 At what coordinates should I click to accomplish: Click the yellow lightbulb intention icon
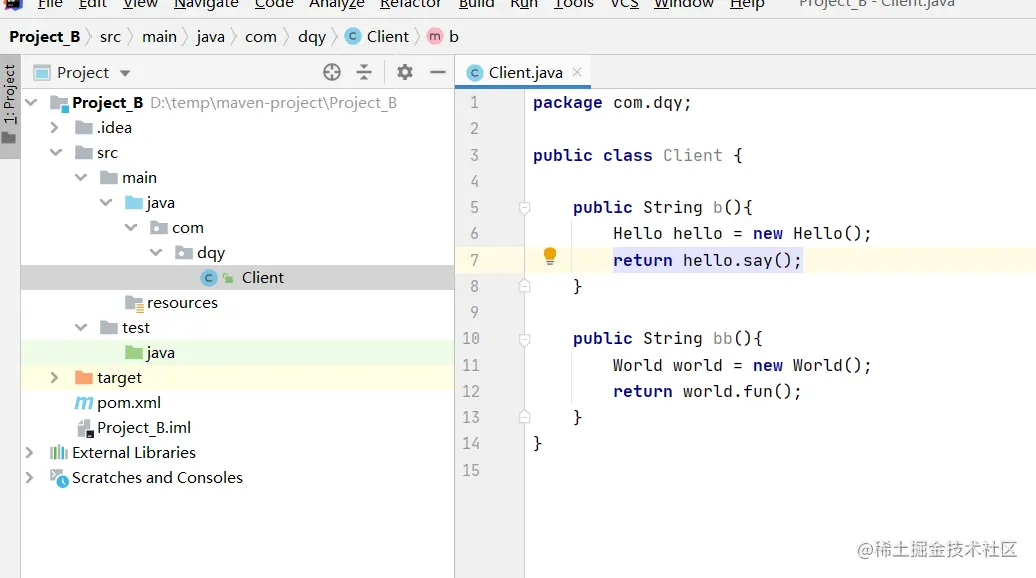click(x=550, y=256)
